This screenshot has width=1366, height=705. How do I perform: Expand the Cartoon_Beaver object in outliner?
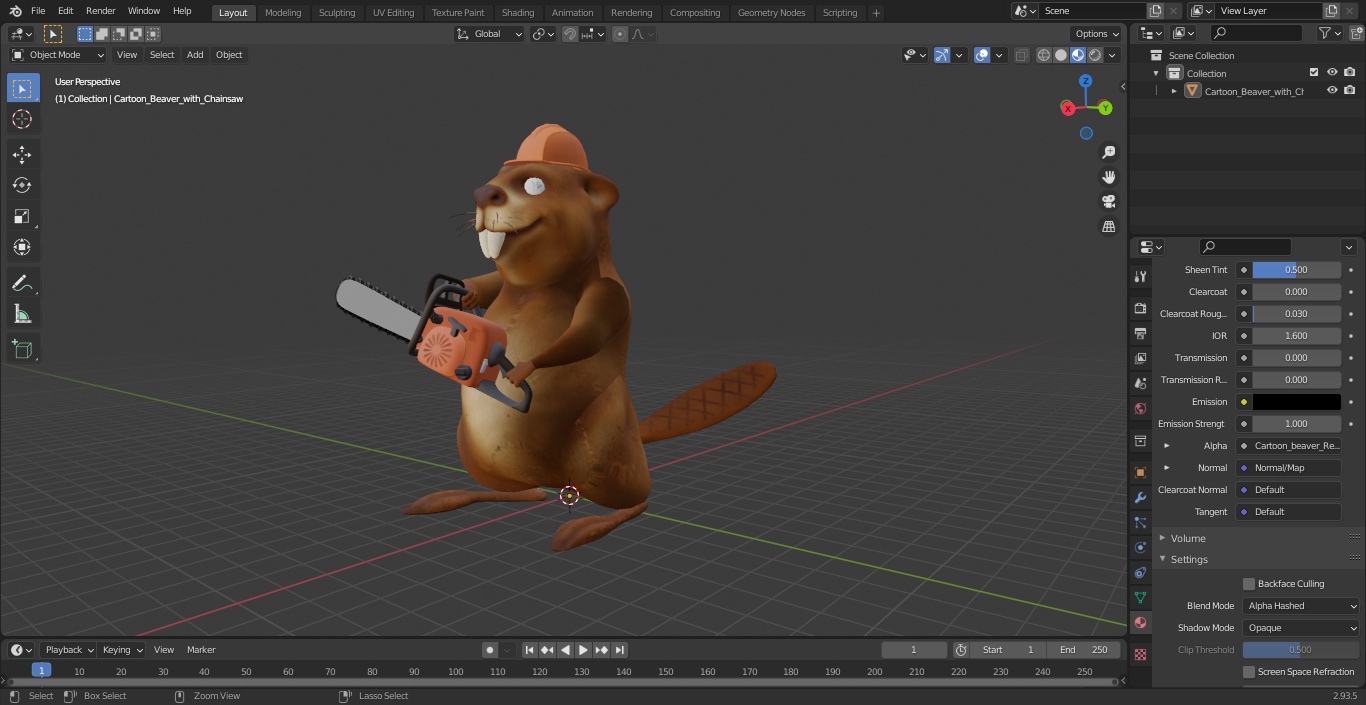pos(1175,91)
